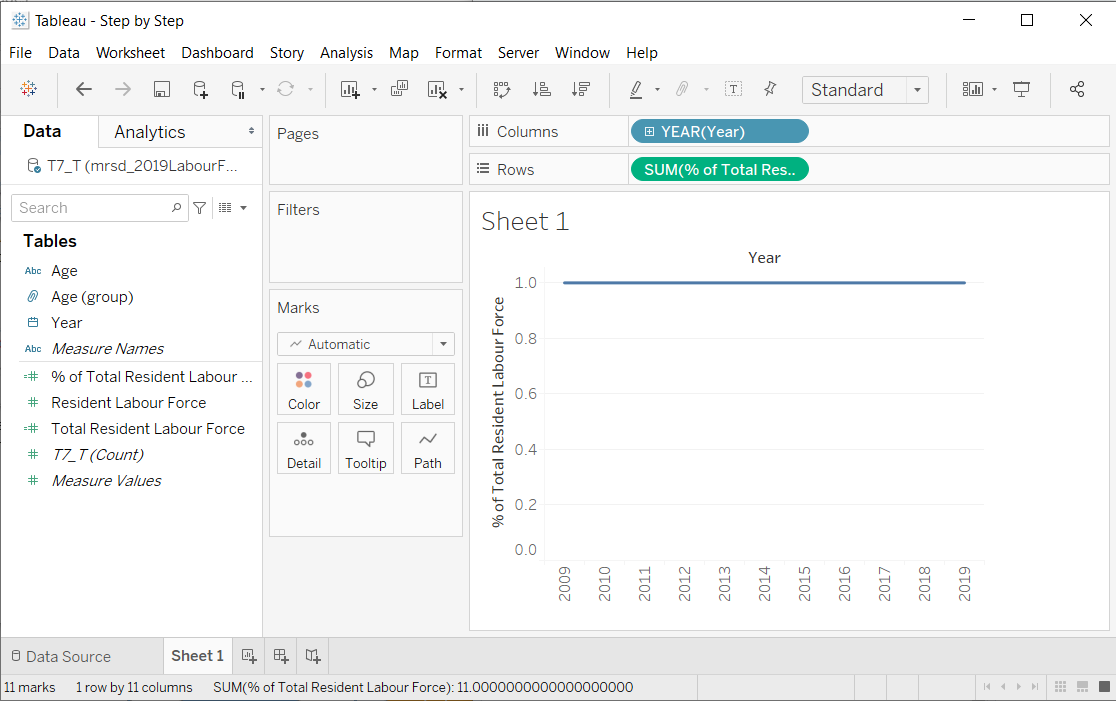Click the Tooltip button in Marks
This screenshot has height=701, width=1116.
[365, 448]
